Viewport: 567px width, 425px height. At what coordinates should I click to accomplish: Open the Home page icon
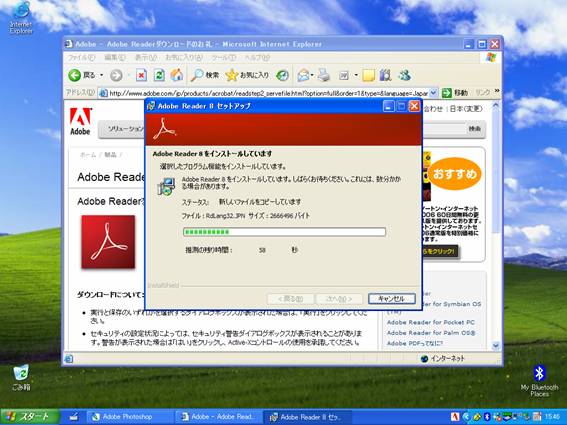(x=177, y=75)
